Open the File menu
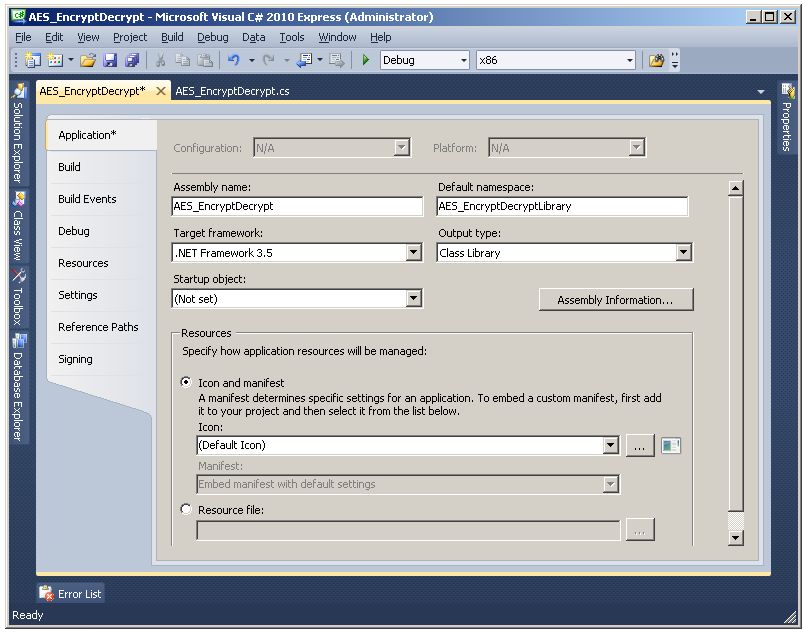The image size is (803, 632). pyautogui.click(x=23, y=37)
